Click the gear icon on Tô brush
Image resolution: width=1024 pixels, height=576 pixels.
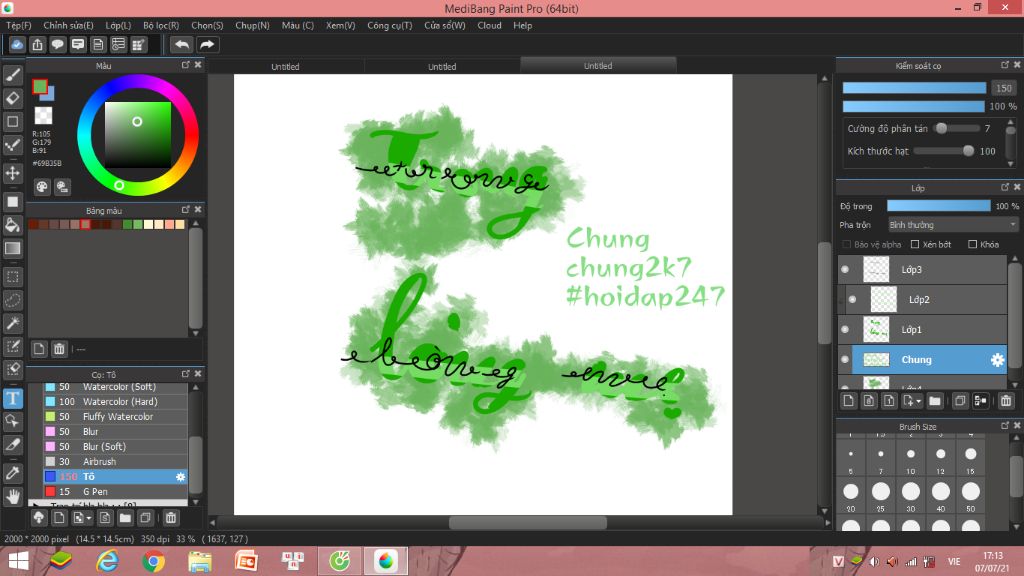coord(180,477)
